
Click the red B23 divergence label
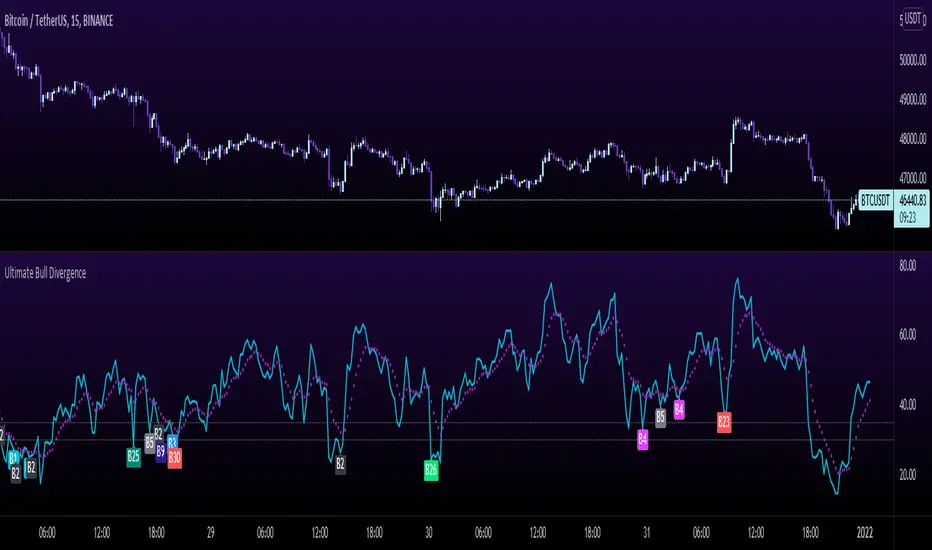click(724, 422)
